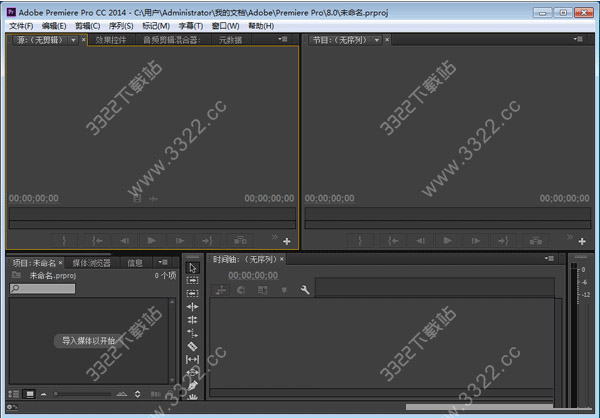600x418 pixels.
Task: Play in the Source monitor
Action: (x=152, y=240)
